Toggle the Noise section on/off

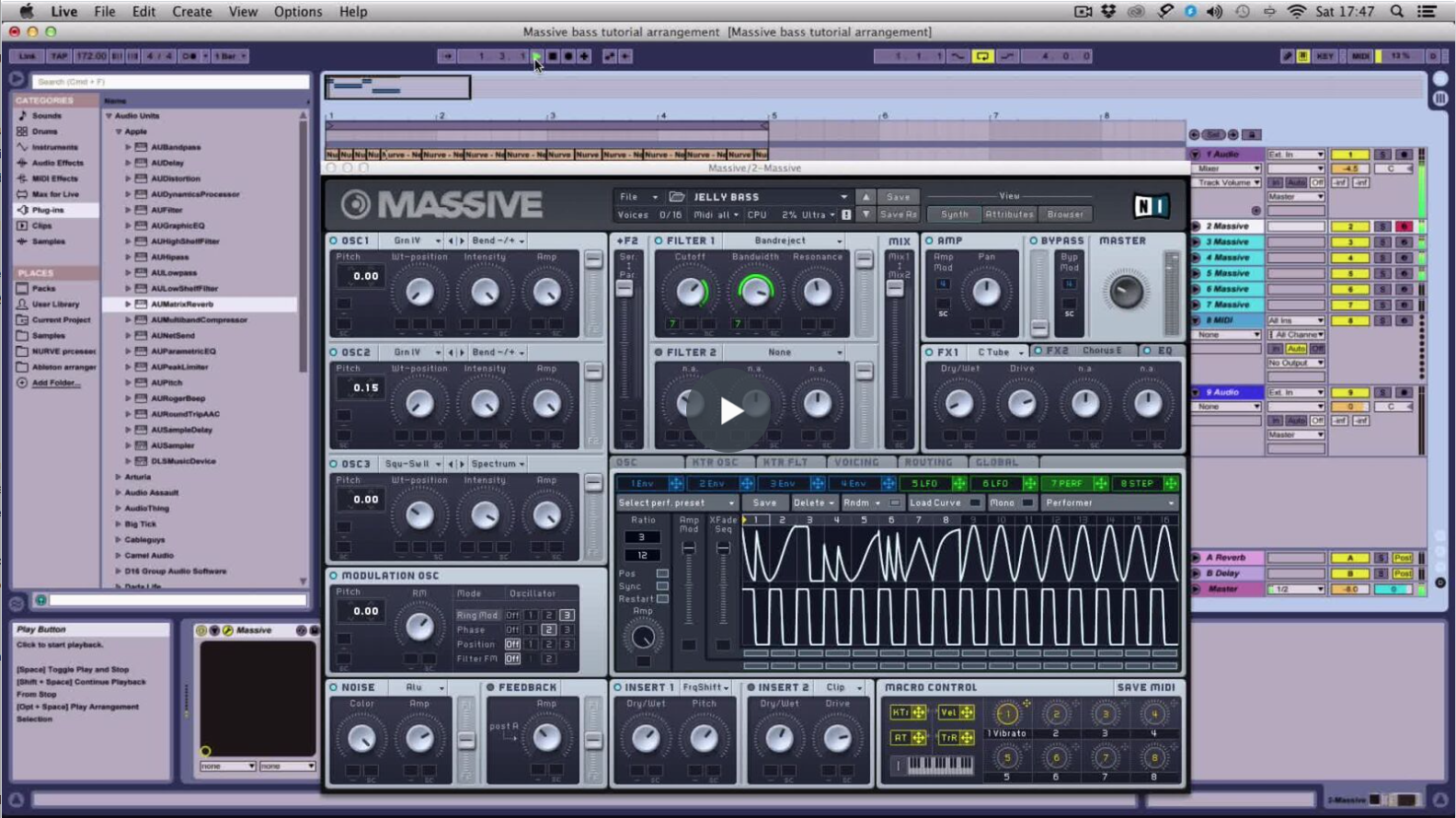pyautogui.click(x=334, y=687)
